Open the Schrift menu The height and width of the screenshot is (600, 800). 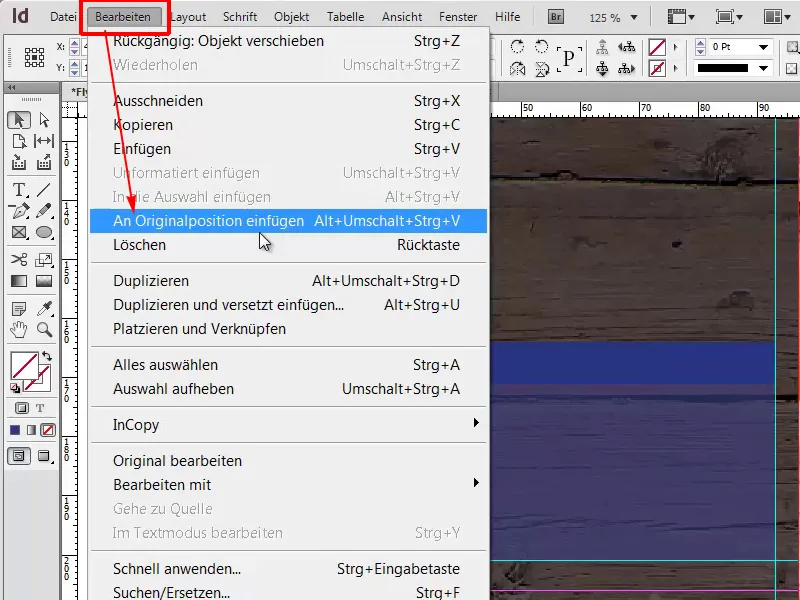click(x=240, y=17)
